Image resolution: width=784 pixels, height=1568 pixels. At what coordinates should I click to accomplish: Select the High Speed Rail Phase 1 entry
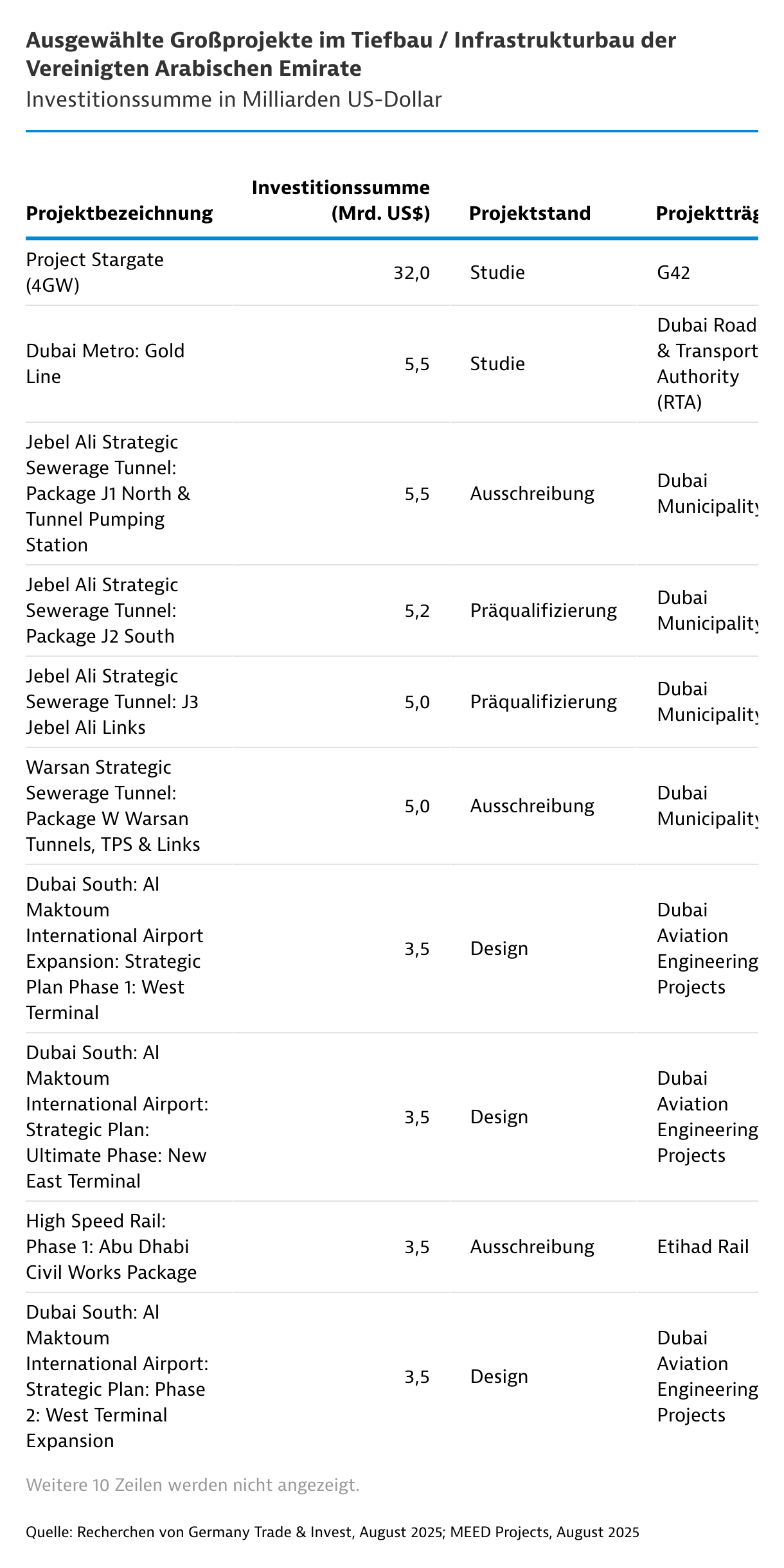click(111, 1247)
